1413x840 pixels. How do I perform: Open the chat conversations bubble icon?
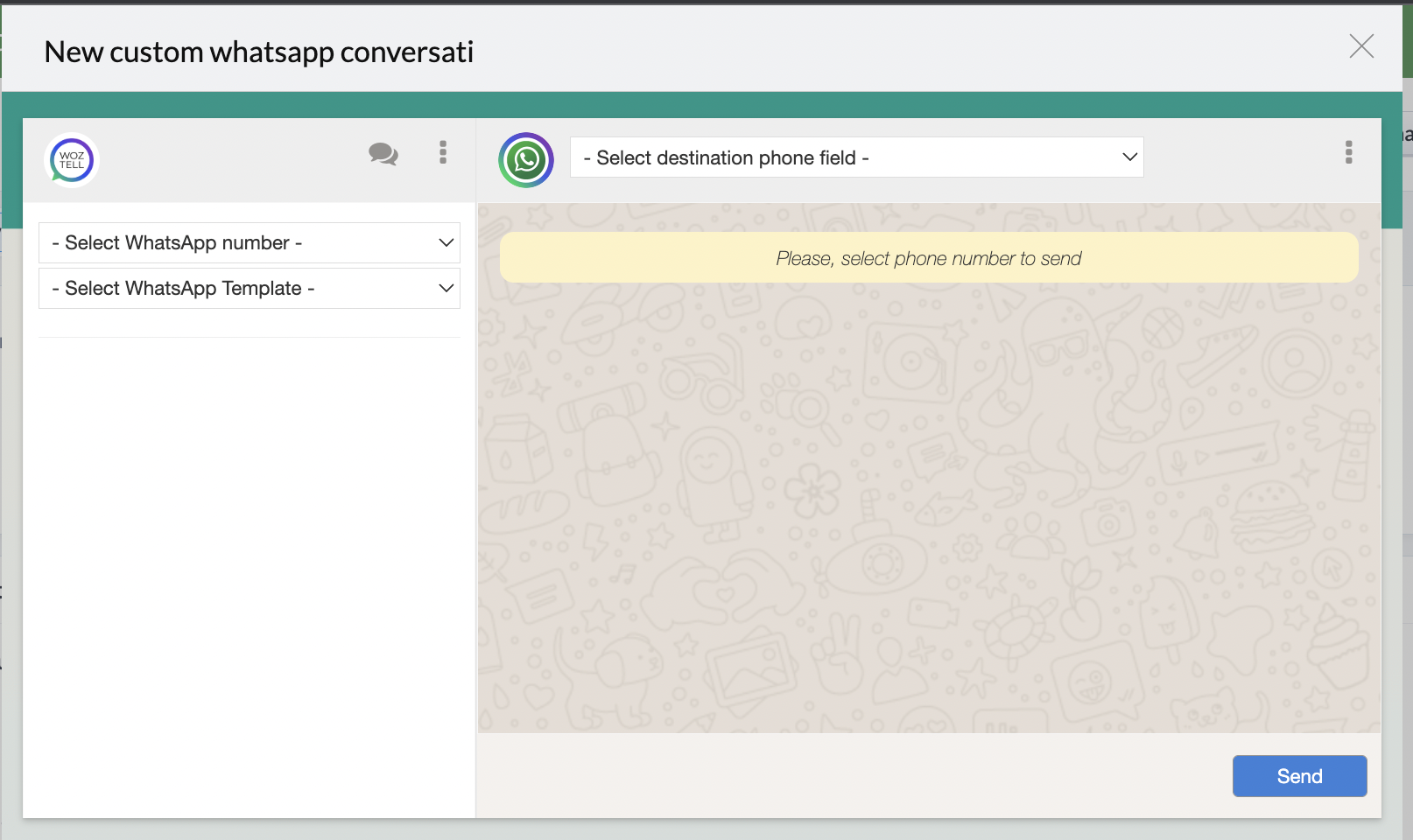(x=383, y=154)
